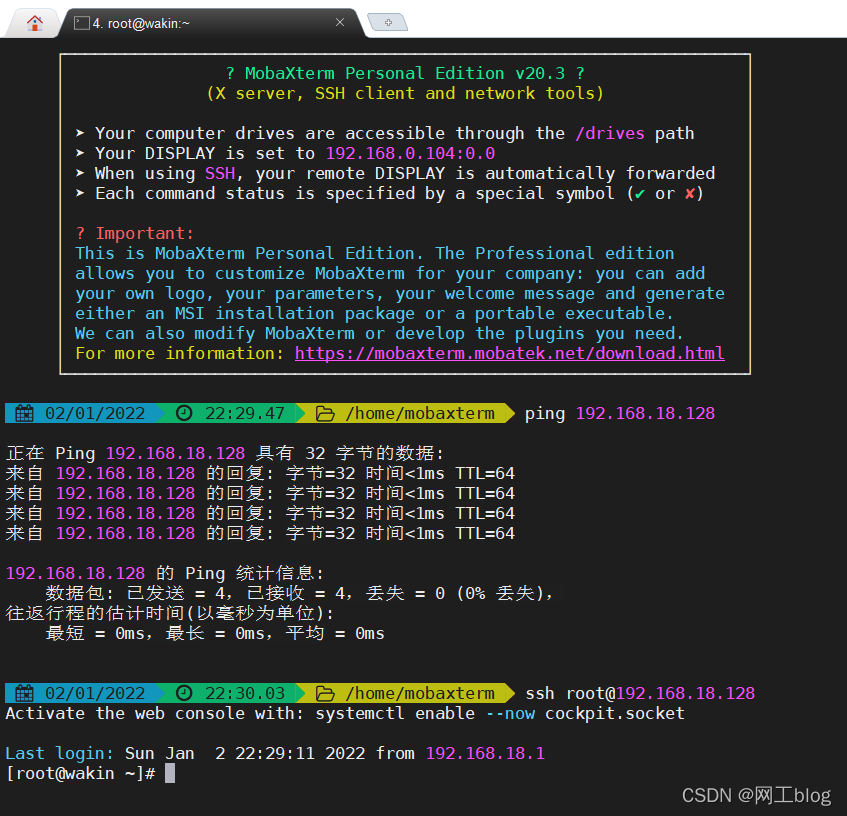
Task: Click the '最短 = 0ms' timing line
Action: 215,633
